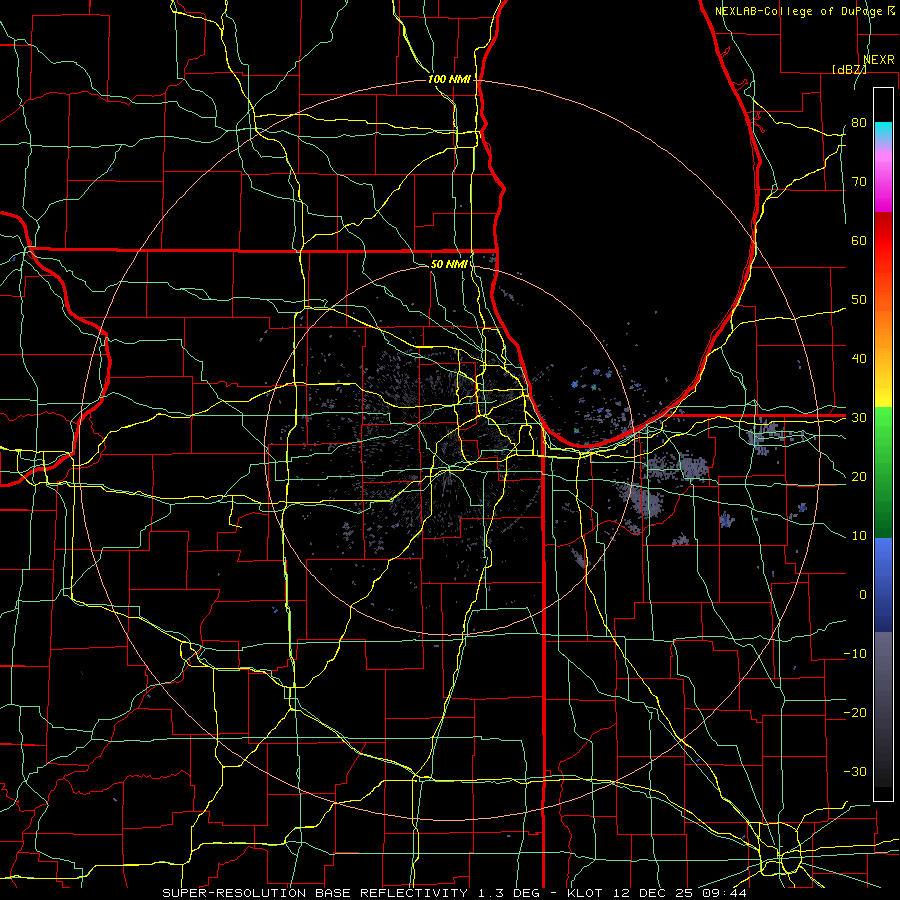Click the 60 value on the dBZ scale
This screenshot has width=900, height=900.
pos(859,240)
